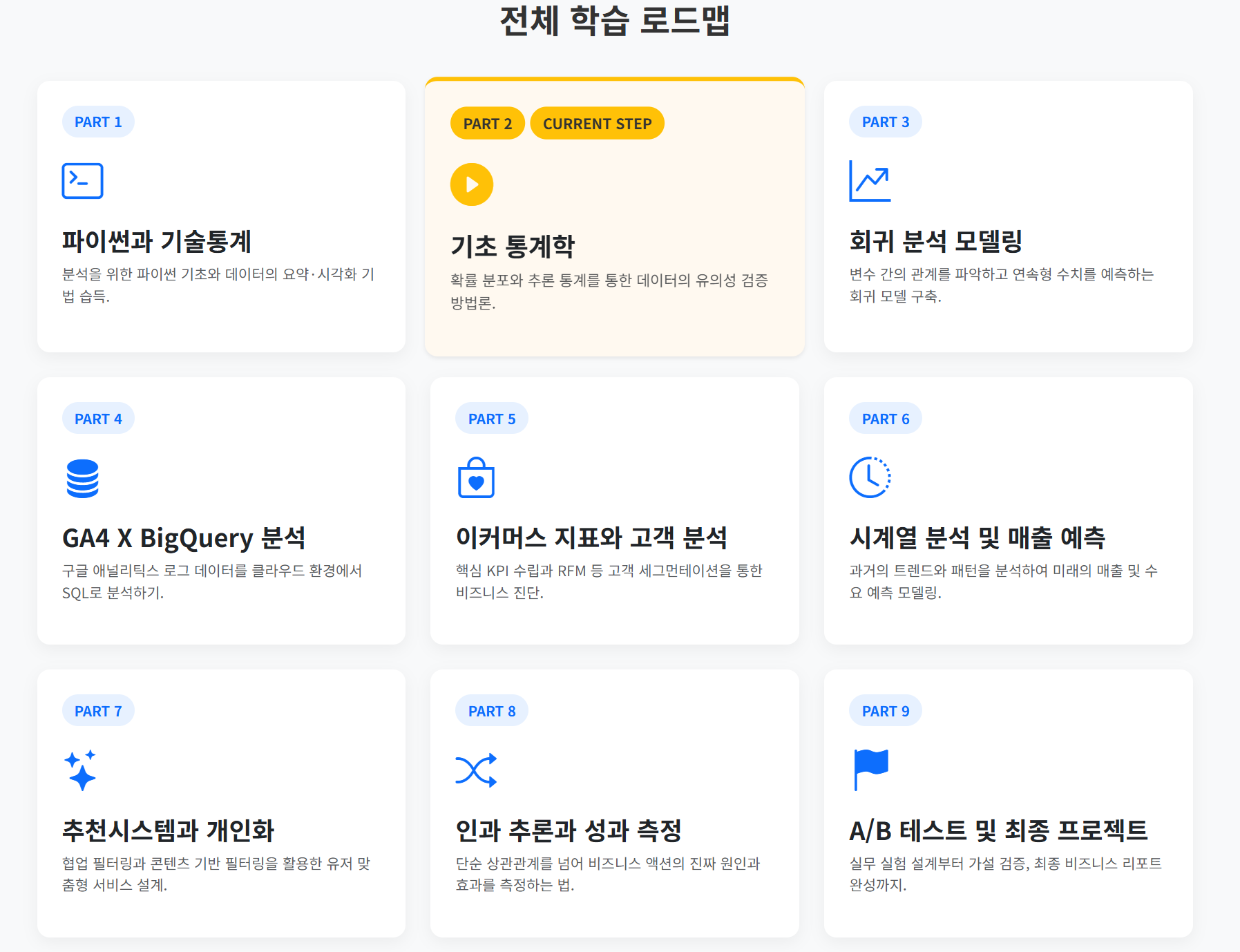Click the yellow play icon in PART 2

coord(472,184)
